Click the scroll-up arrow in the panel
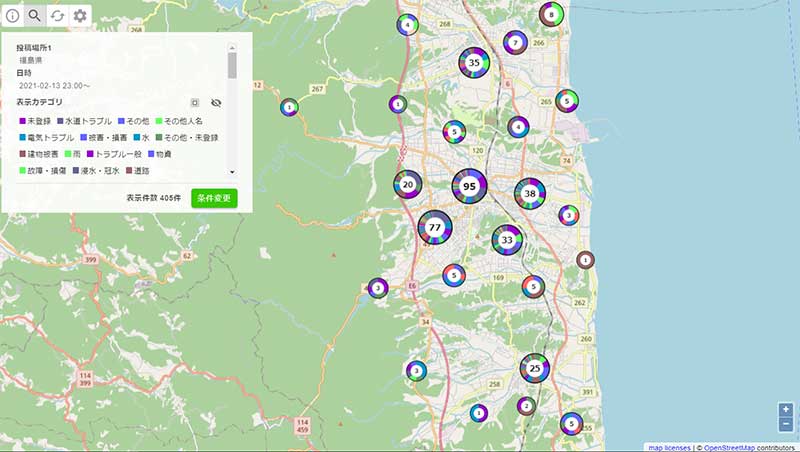 pos(232,46)
